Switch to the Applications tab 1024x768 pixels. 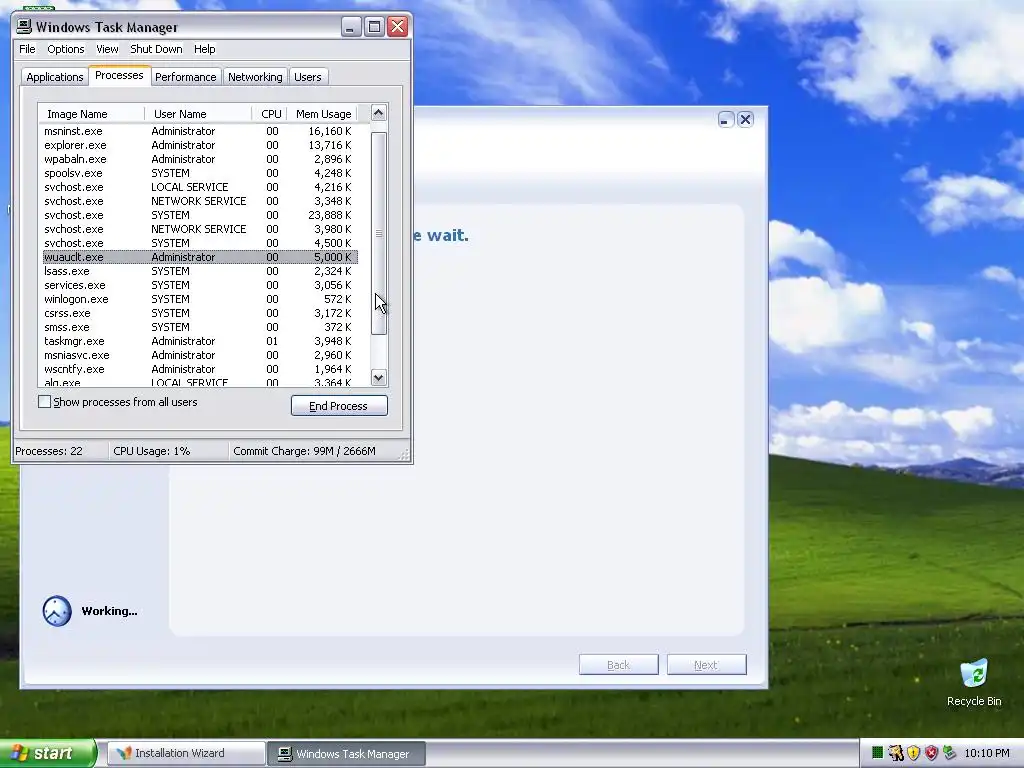(x=55, y=77)
